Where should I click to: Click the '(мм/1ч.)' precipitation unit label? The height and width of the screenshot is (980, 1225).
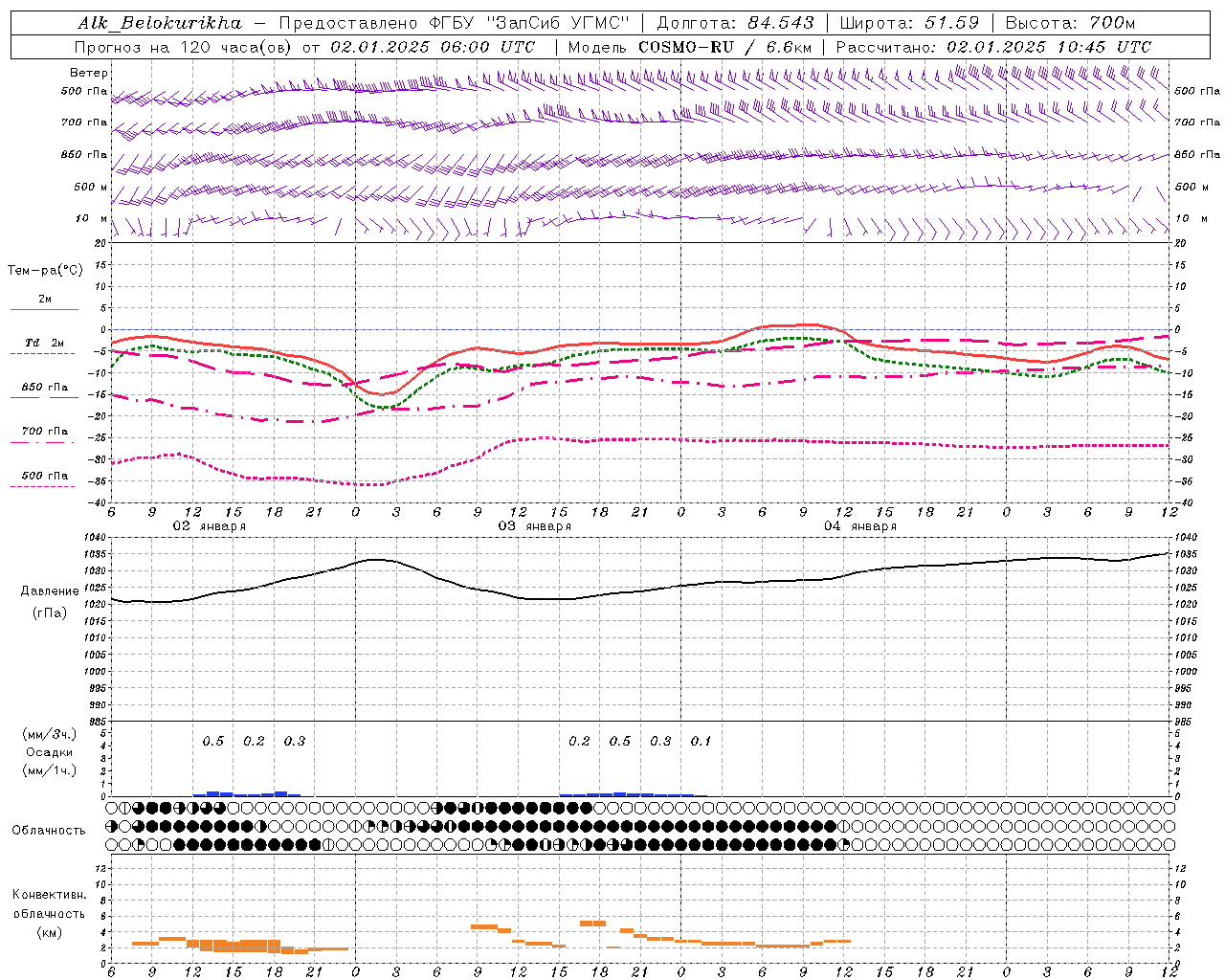(x=50, y=769)
